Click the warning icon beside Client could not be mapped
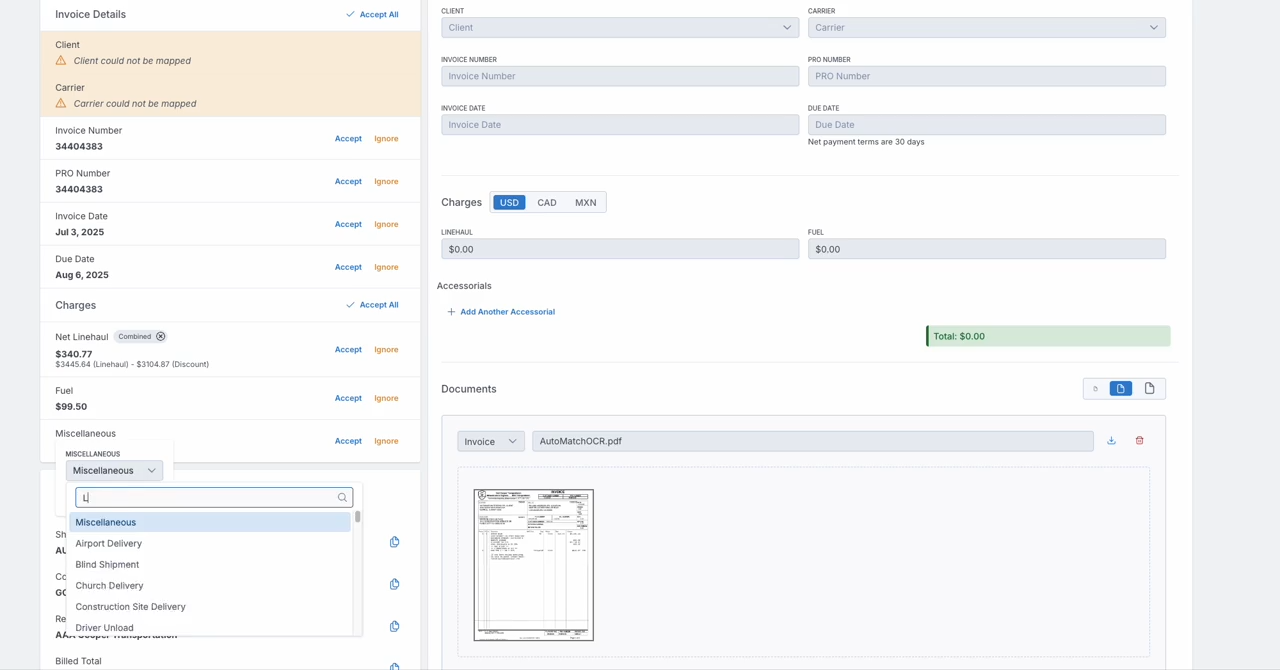 (x=61, y=60)
